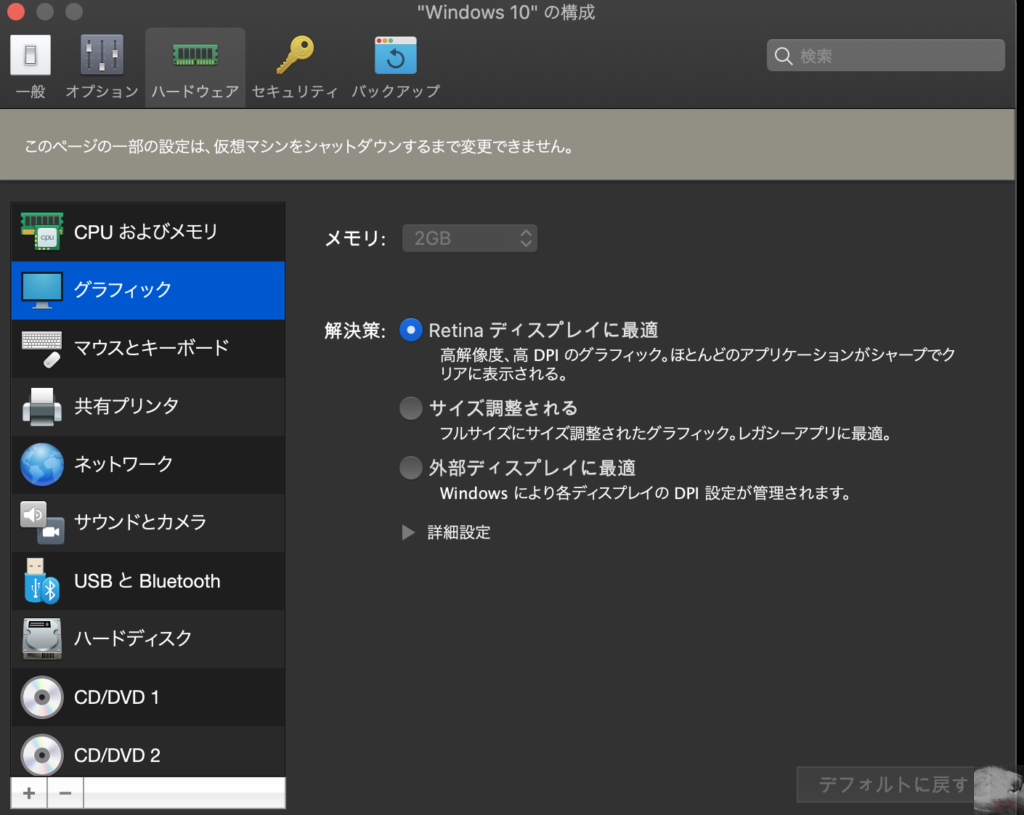Viewport: 1024px width, 815px height.
Task: Click the マウスとキーボード keyboard icon
Action: 42,348
